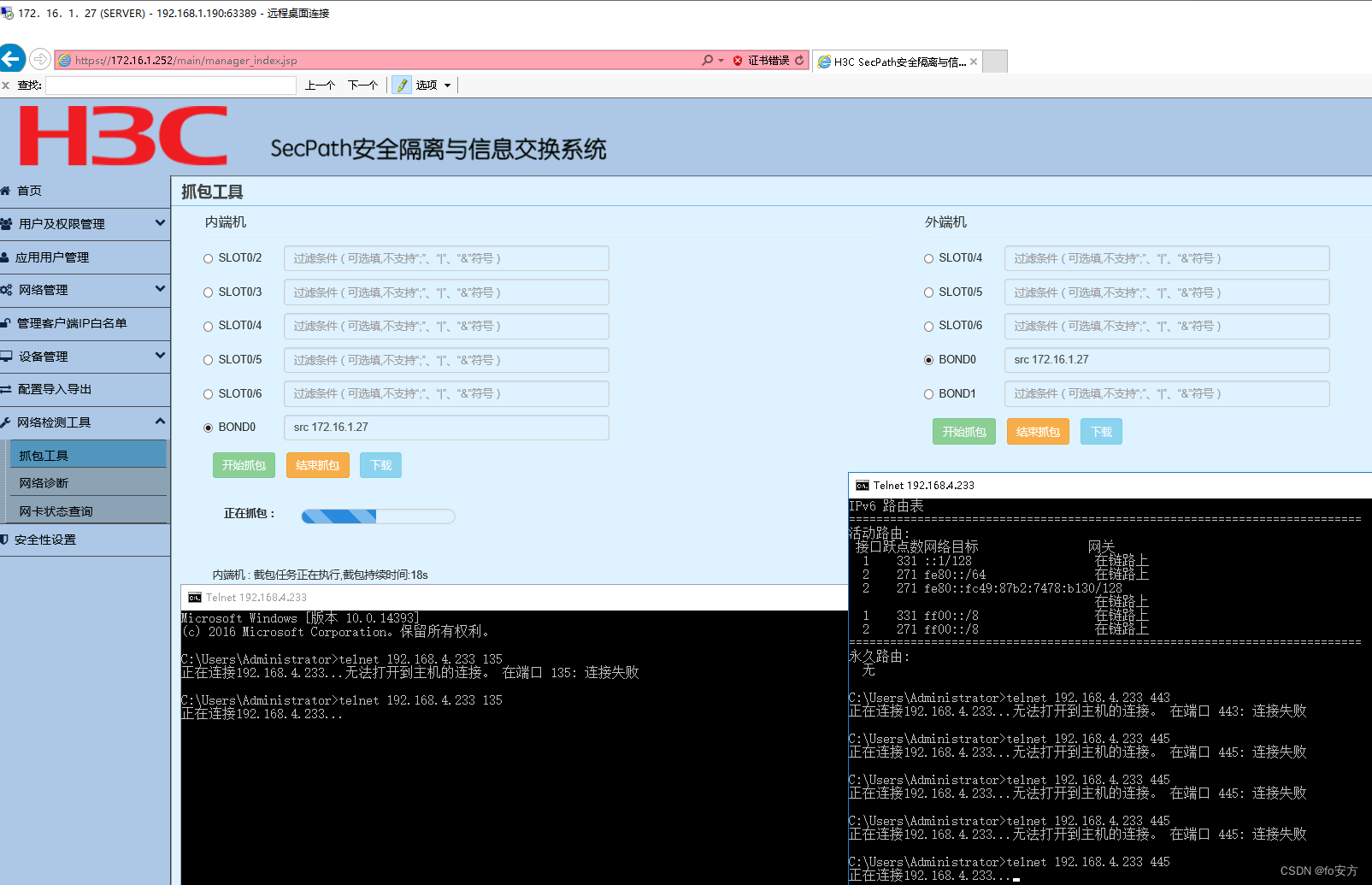Click the 正在抓包 progress bar

378,516
